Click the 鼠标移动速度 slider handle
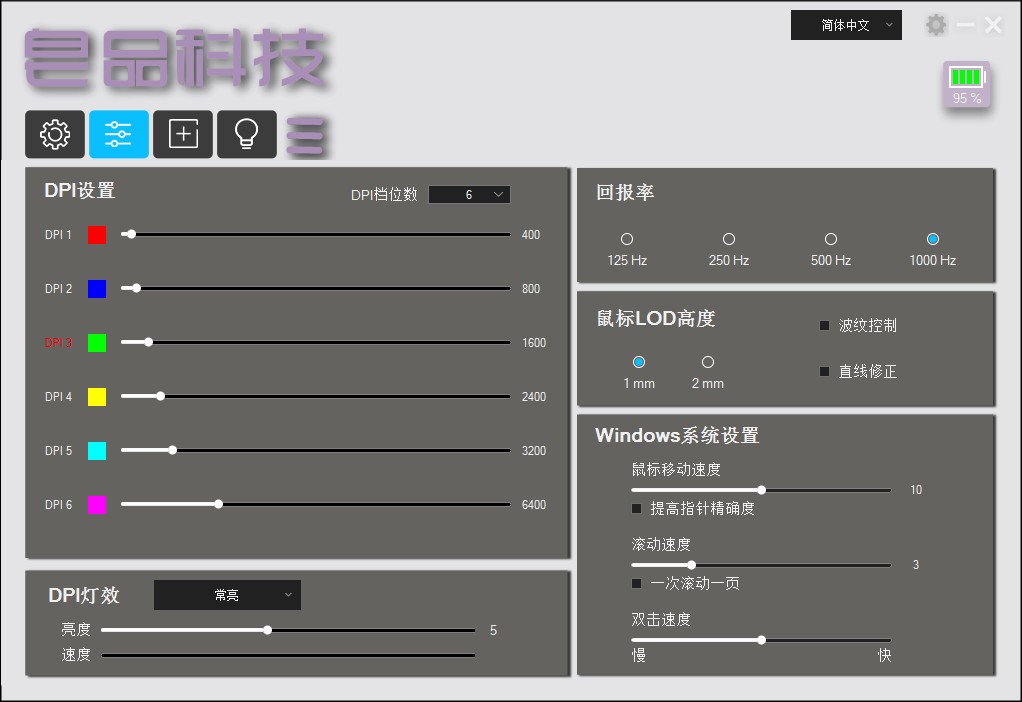 [761, 490]
